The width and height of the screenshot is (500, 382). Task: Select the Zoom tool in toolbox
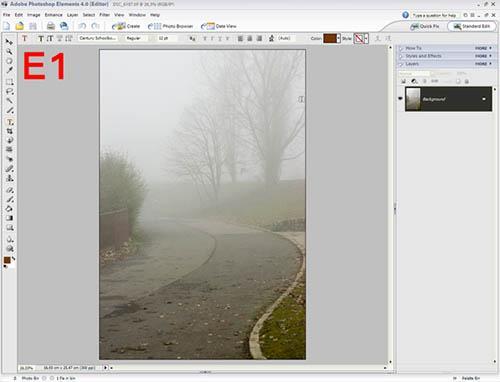9,51
